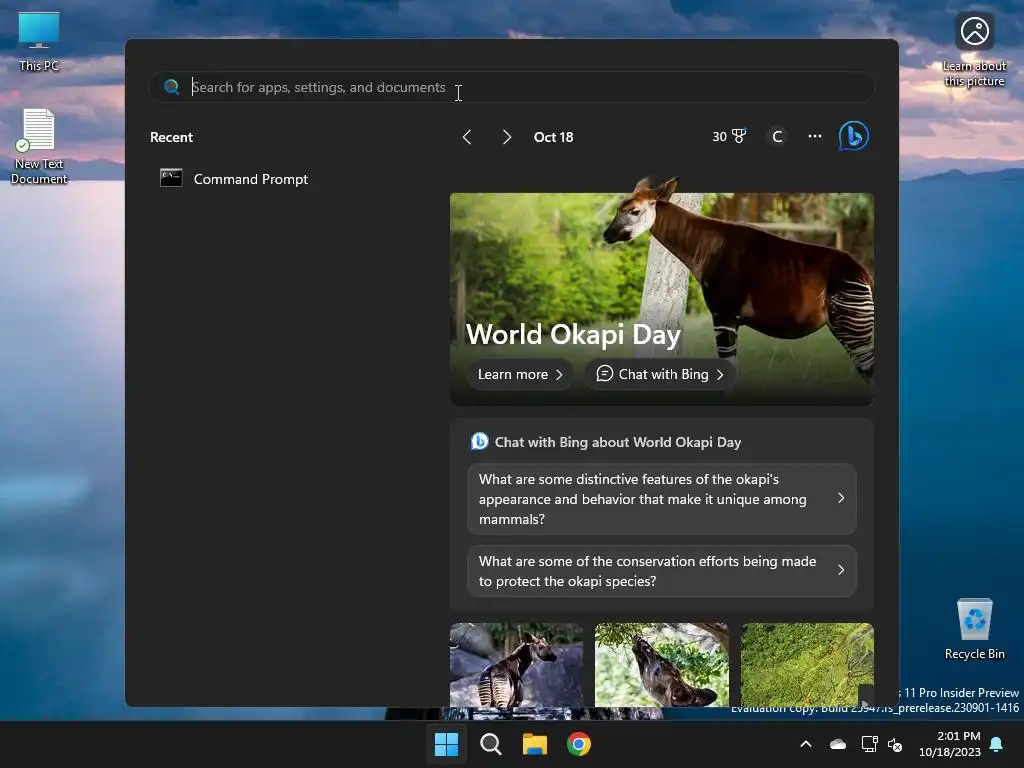The height and width of the screenshot is (768, 1024).
Task: Open Command Prompt from Recent
Action: coord(234,179)
